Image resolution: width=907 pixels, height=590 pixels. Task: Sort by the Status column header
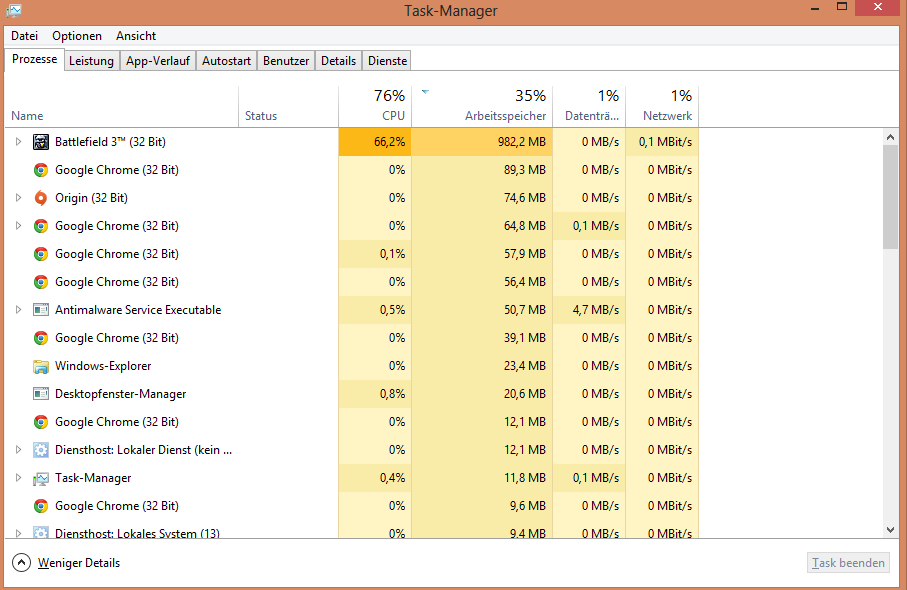tap(288, 107)
